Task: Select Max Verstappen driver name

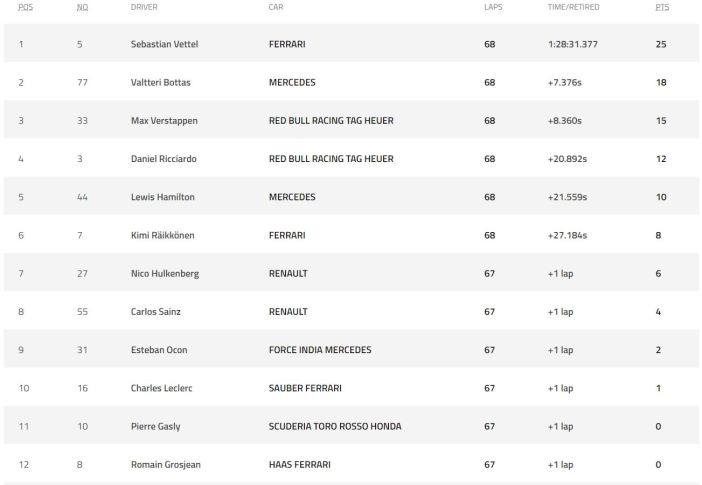Action: coord(164,121)
